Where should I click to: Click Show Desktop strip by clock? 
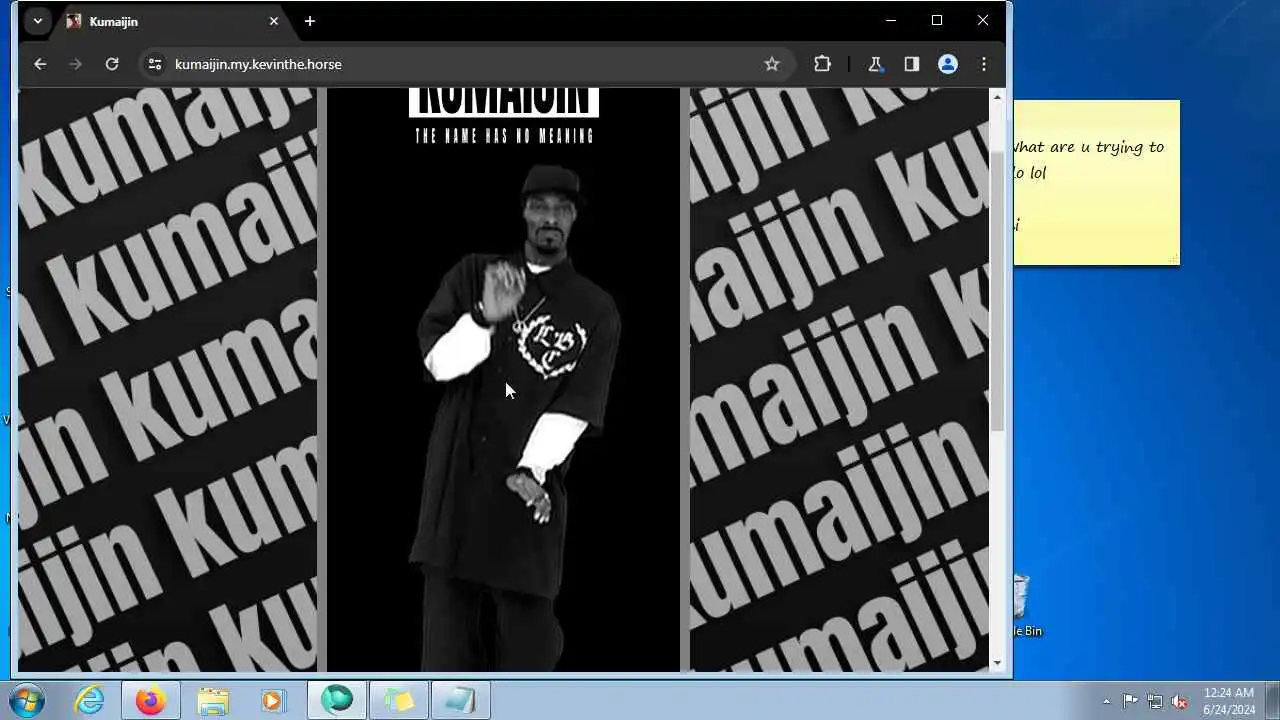tap(1272, 701)
